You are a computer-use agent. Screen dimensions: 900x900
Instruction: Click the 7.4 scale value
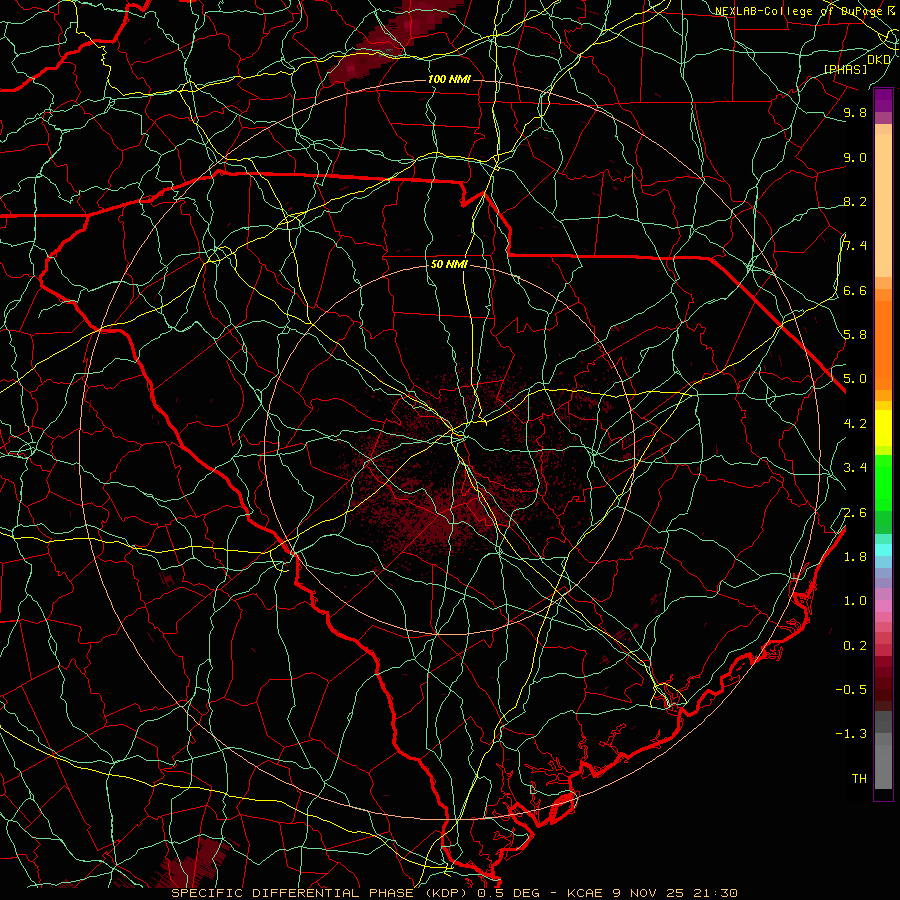(855, 246)
